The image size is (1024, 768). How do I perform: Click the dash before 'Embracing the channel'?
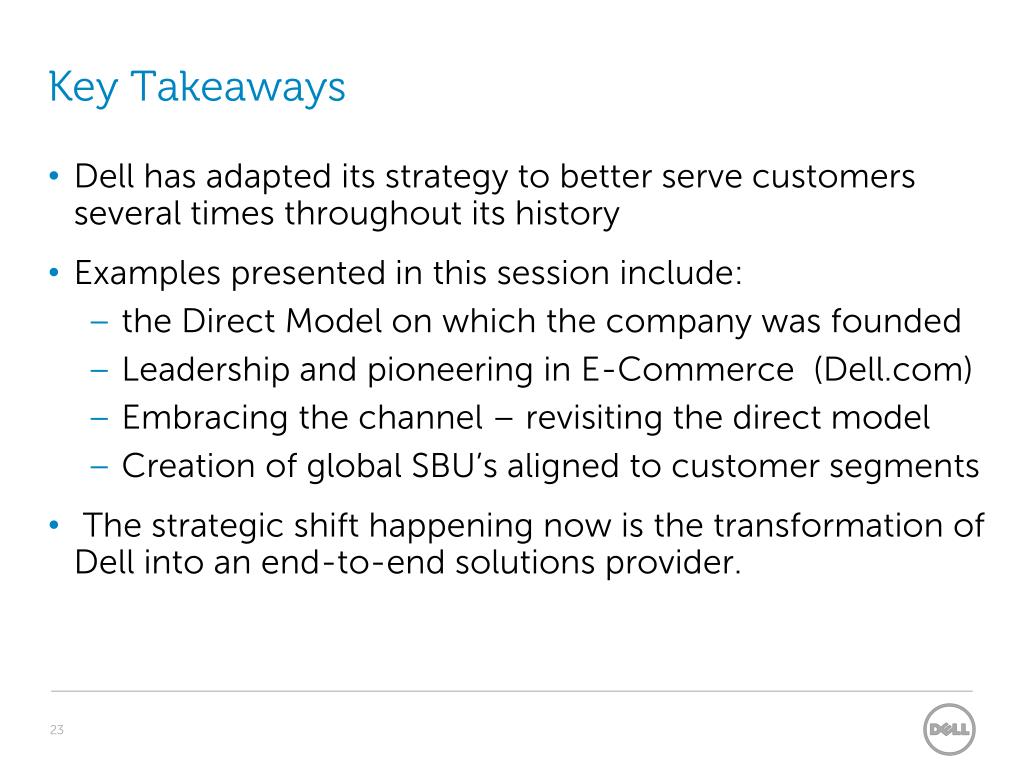99,419
